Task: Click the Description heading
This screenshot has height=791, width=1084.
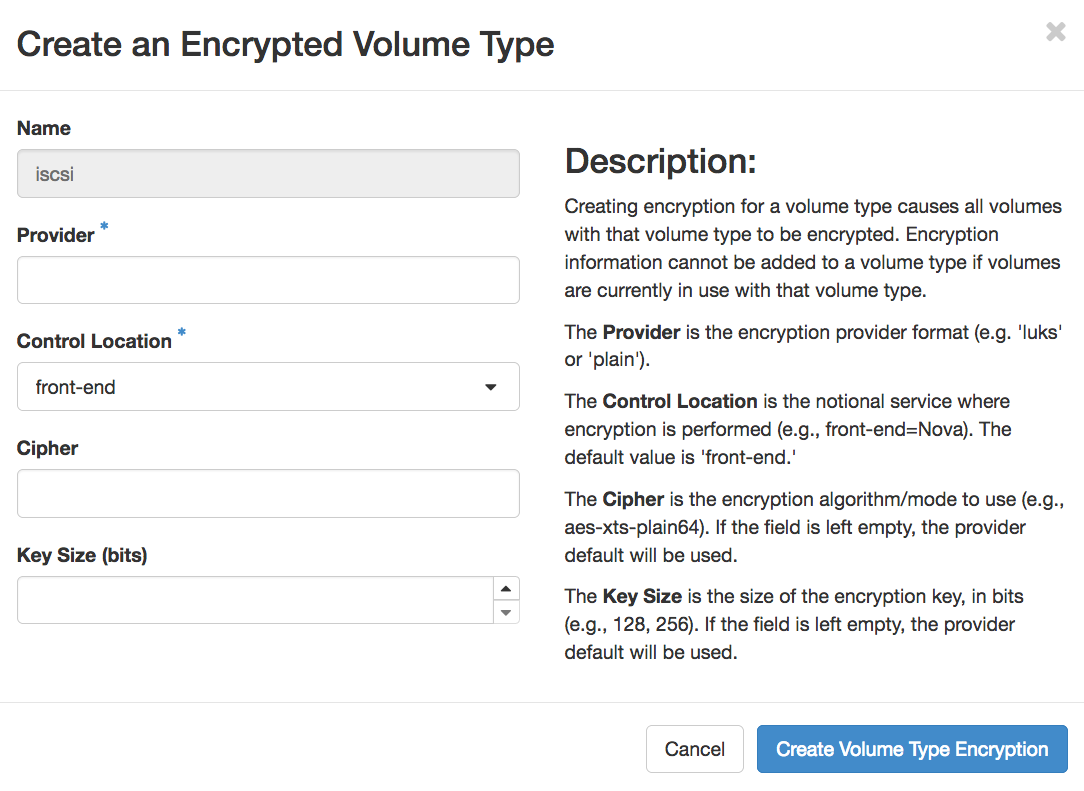Action: click(661, 161)
